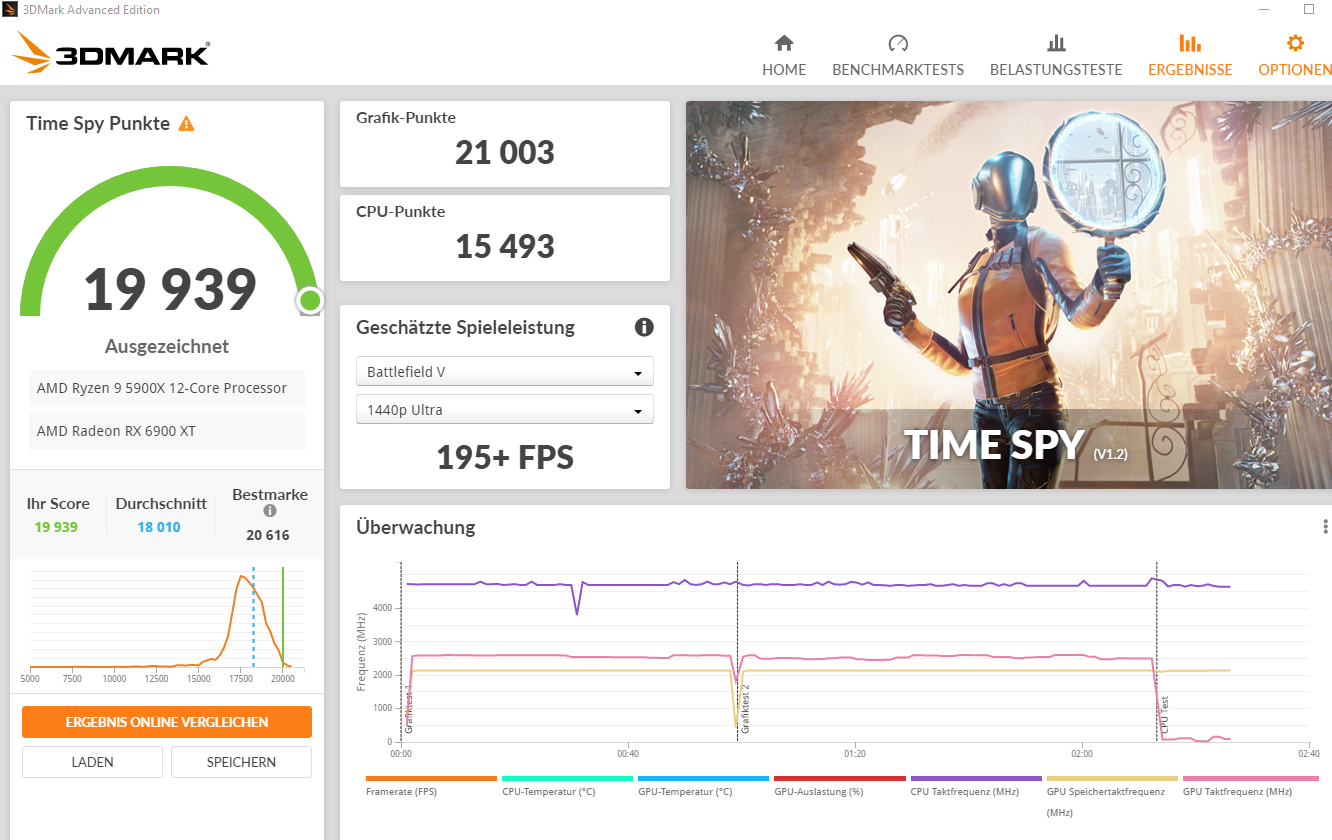The height and width of the screenshot is (840, 1332).
Task: Open the 1440p Ultra resolution dropdown
Action: (505, 409)
